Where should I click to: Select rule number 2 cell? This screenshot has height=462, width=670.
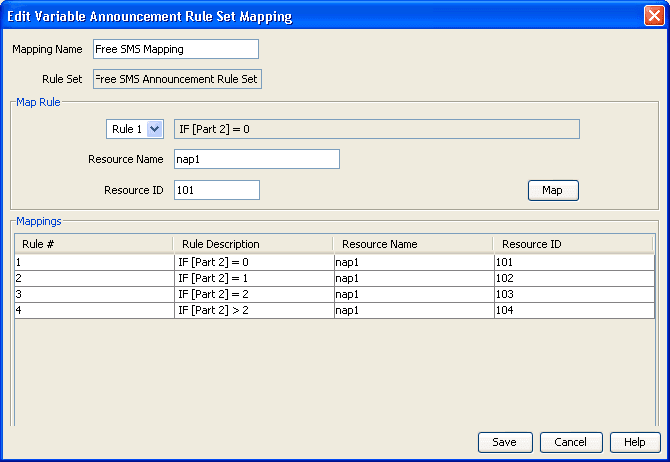point(94,278)
